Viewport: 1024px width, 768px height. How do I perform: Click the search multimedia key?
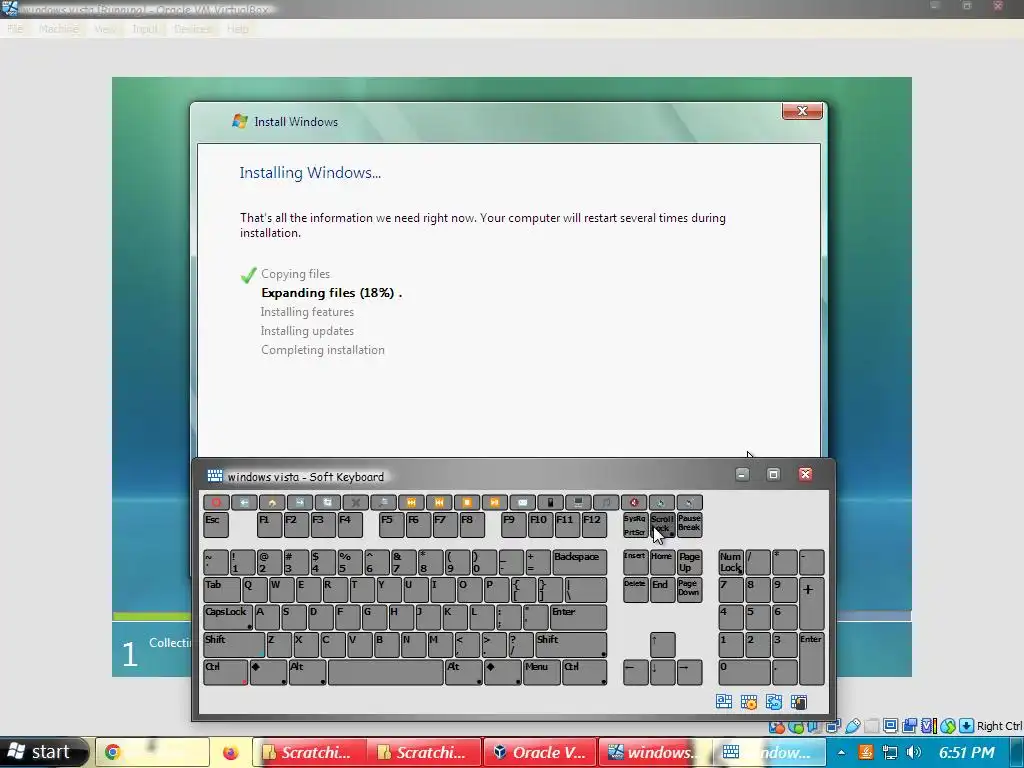(383, 502)
